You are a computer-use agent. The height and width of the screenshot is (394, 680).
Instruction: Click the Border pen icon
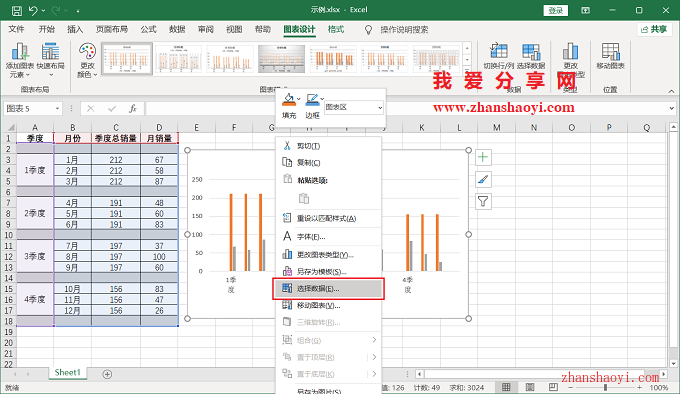click(x=312, y=100)
